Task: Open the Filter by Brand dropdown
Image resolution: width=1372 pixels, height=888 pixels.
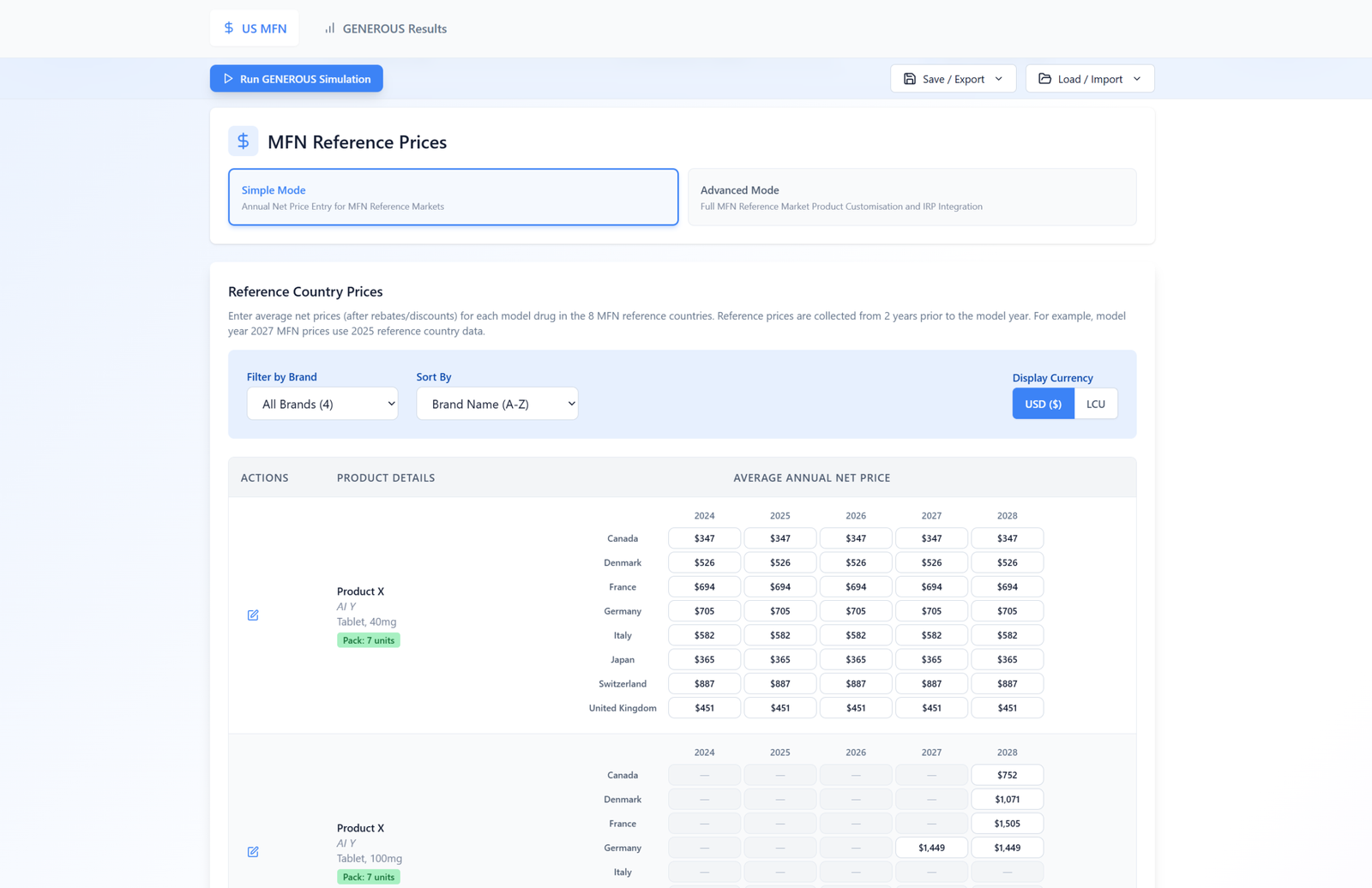Action: pos(322,403)
